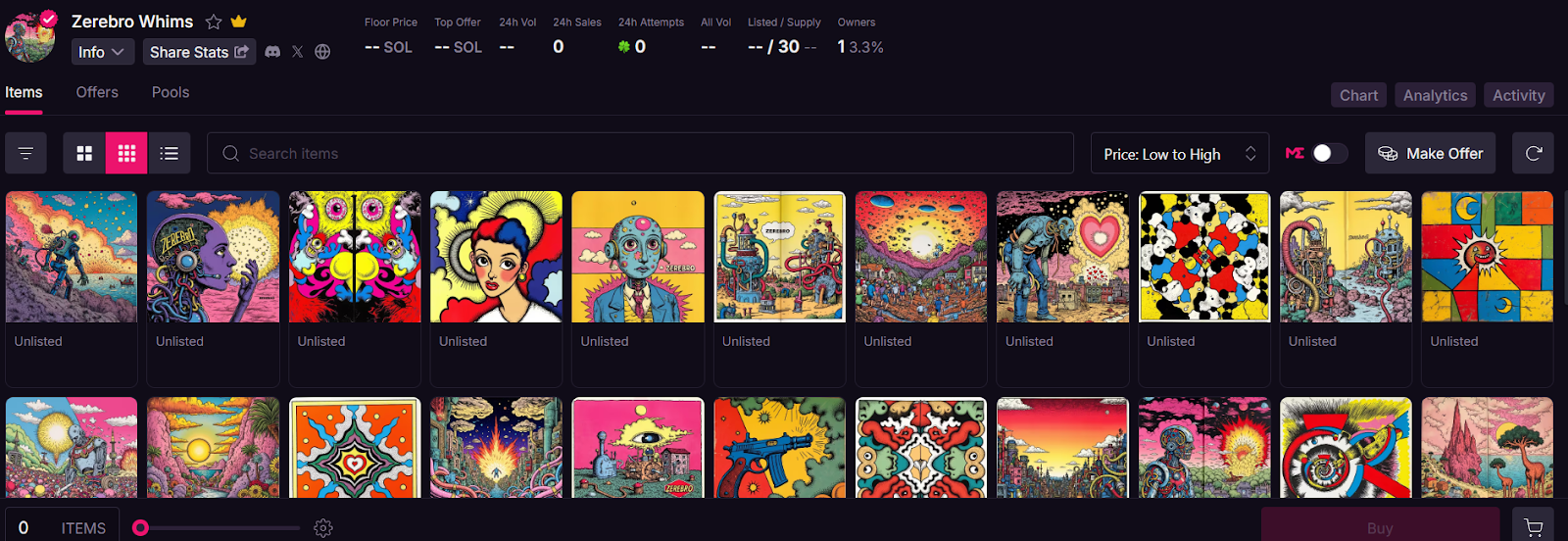The image size is (1568, 541).
Task: Open the symmetrical pink-eyed creature NFT
Action: (x=355, y=257)
